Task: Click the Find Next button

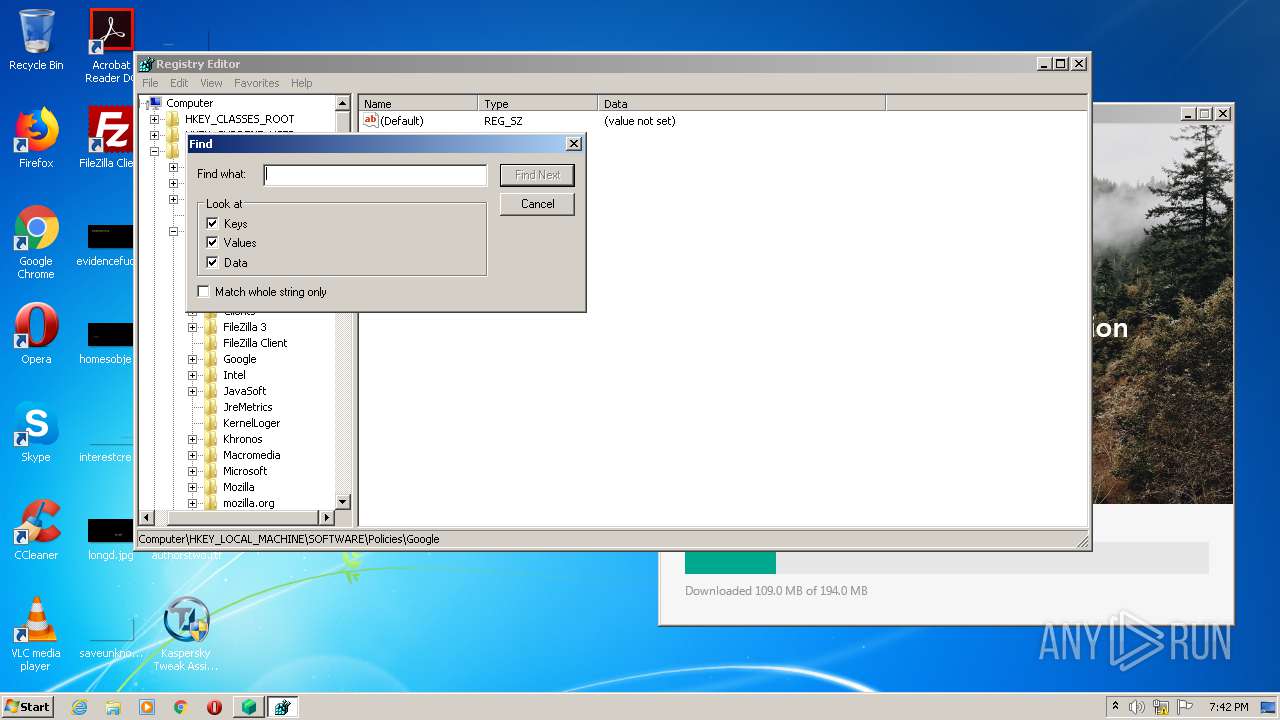Action: (x=537, y=175)
